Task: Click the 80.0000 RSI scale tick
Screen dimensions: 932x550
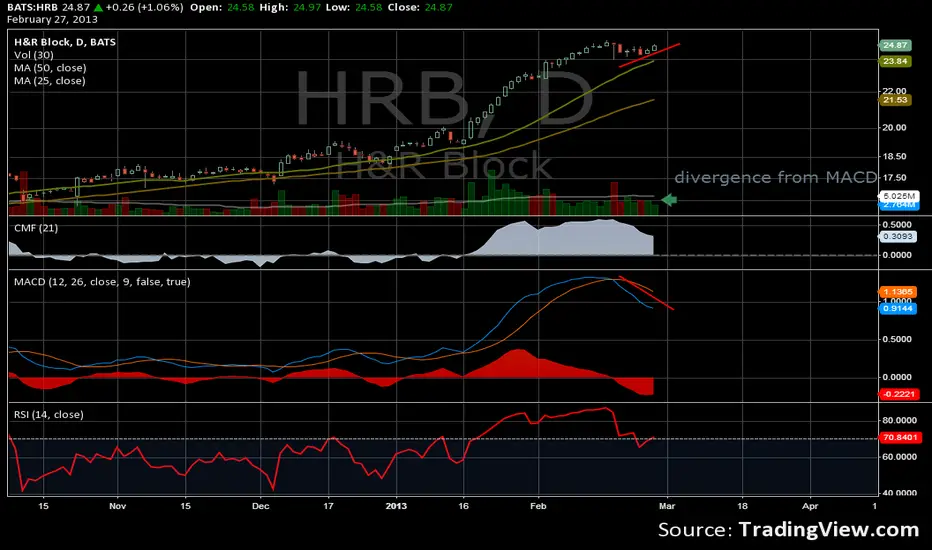Action: tap(898, 420)
